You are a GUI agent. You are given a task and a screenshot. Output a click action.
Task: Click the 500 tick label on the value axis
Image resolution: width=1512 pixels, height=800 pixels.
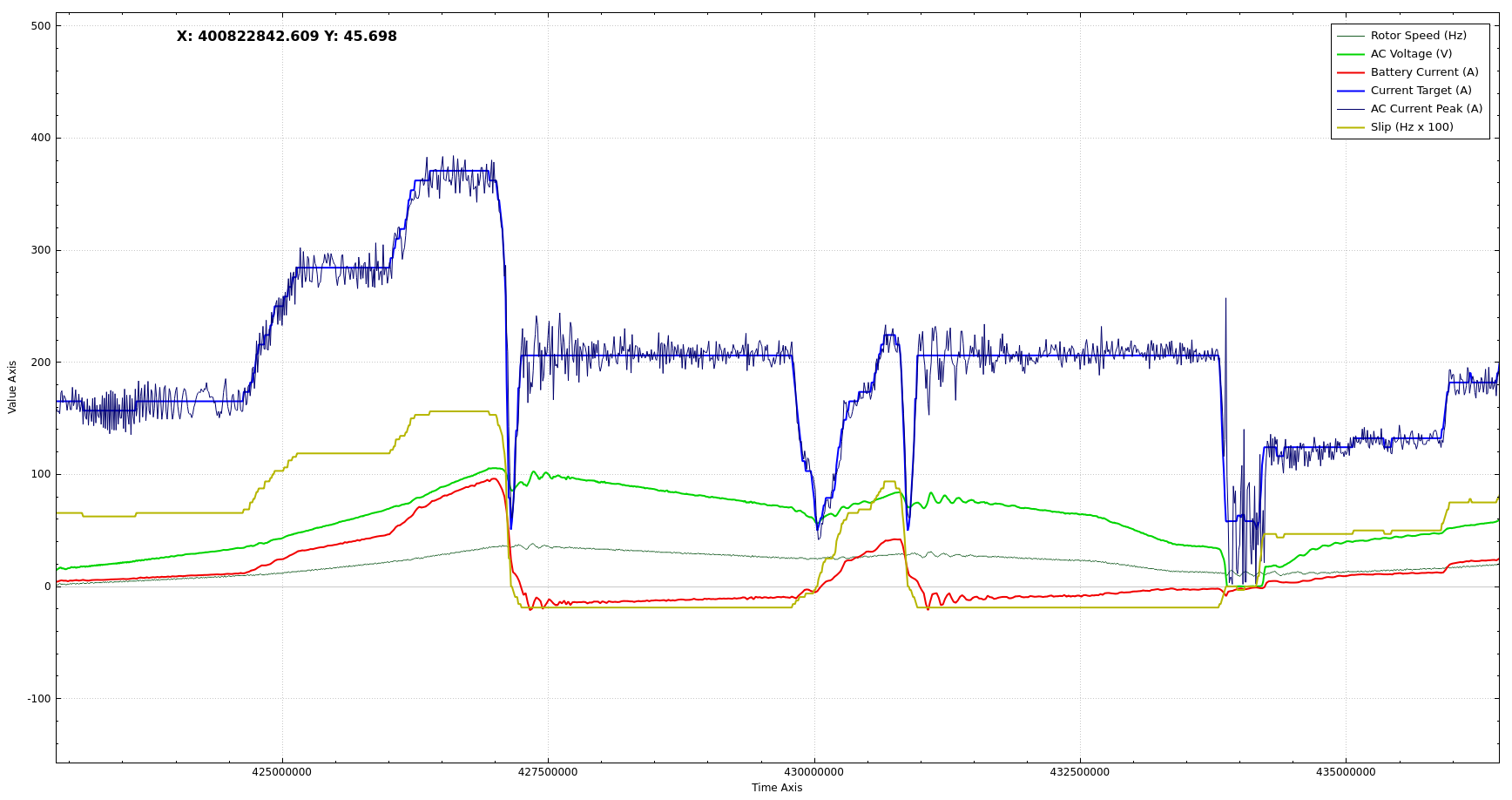coord(40,26)
